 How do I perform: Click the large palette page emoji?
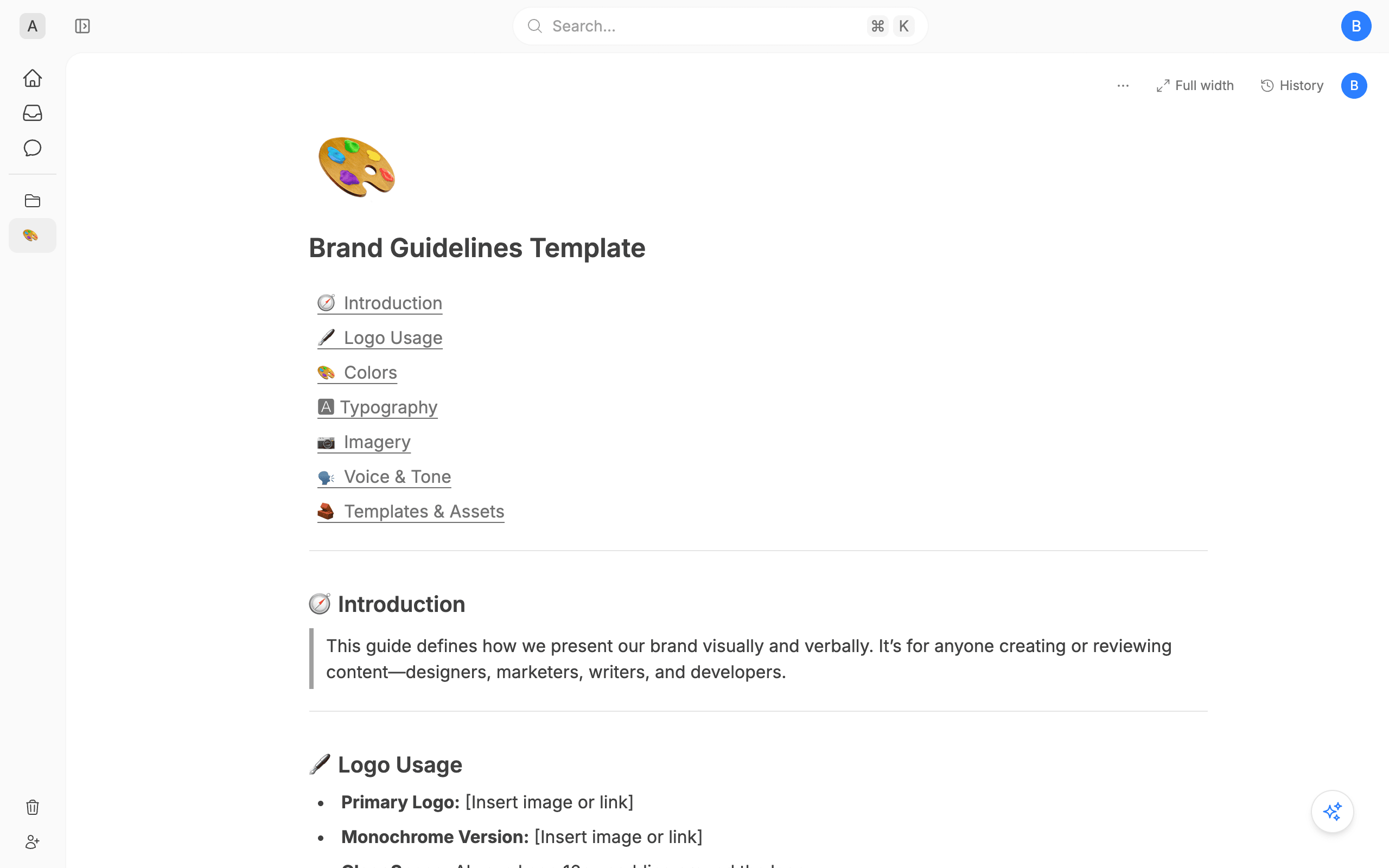tap(357, 167)
